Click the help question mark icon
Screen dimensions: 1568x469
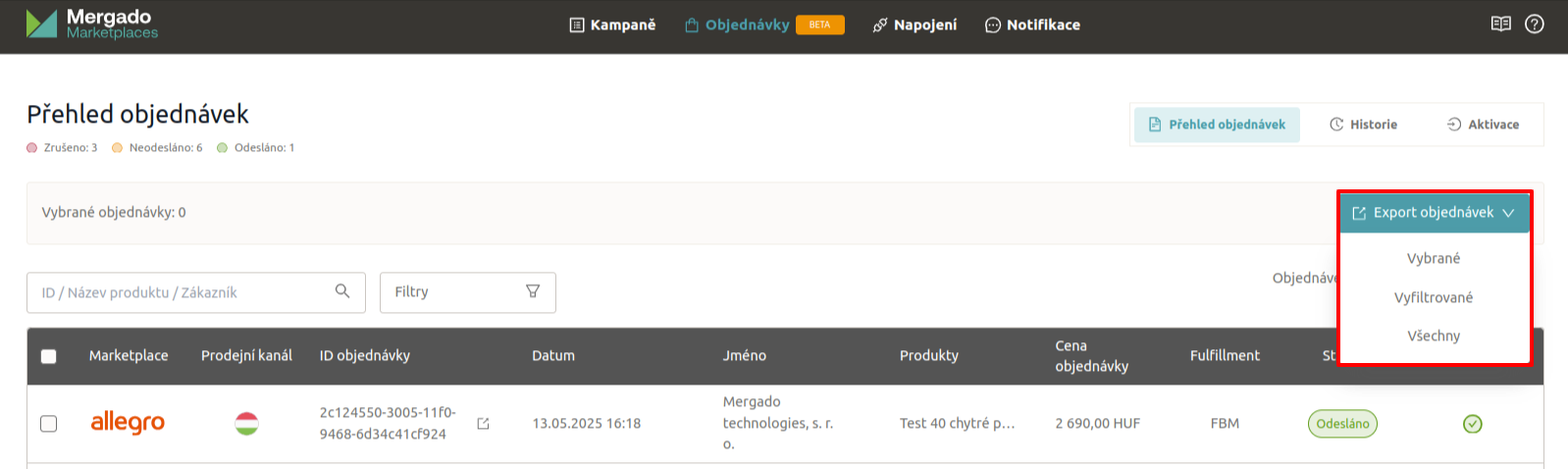click(x=1535, y=25)
